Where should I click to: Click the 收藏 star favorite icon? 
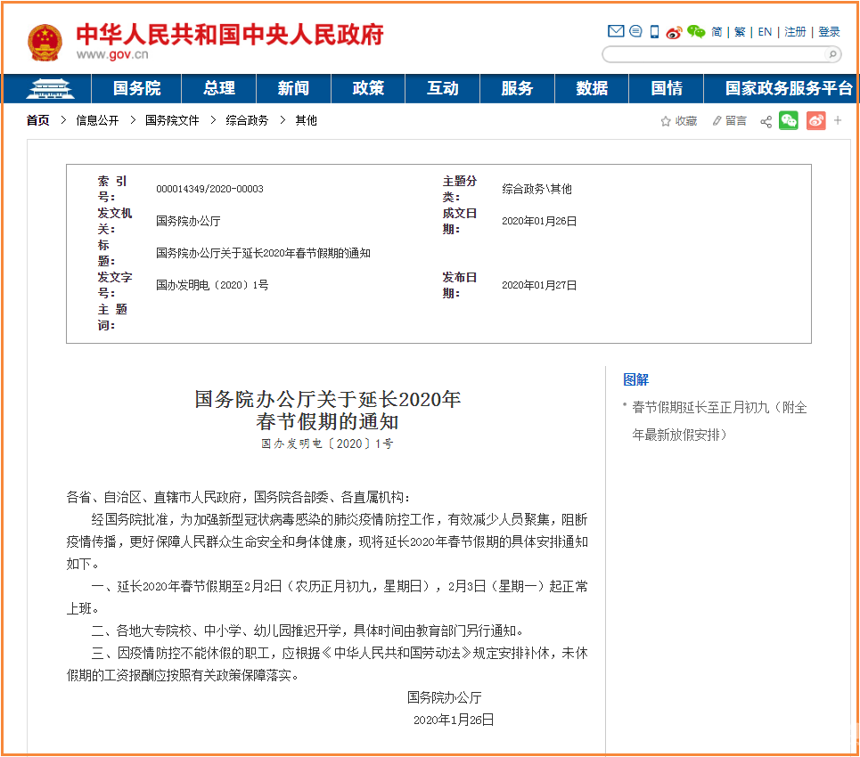point(666,121)
